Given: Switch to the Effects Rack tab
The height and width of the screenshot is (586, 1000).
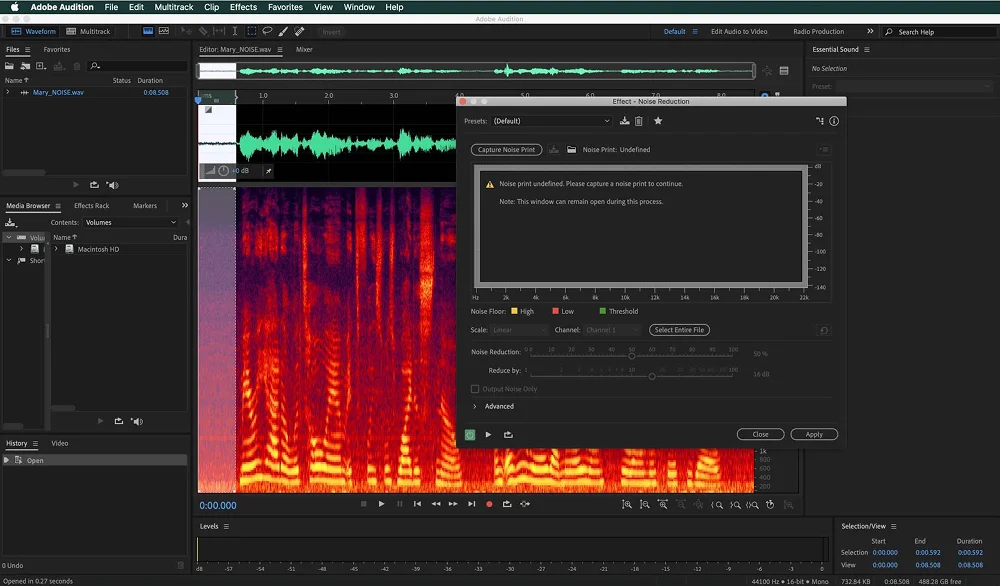Looking at the screenshot, I should 91,206.
